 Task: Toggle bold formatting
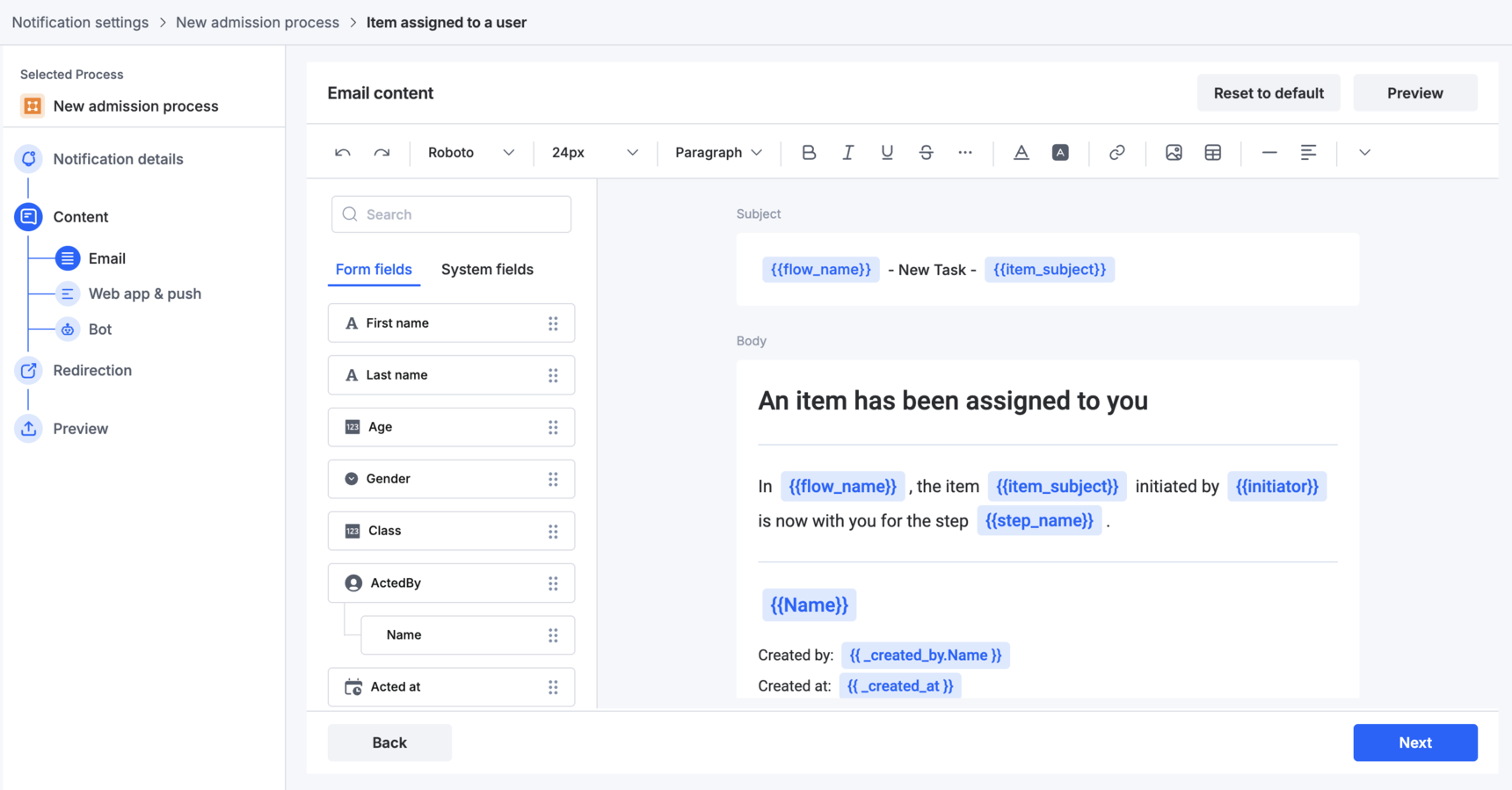(x=809, y=153)
